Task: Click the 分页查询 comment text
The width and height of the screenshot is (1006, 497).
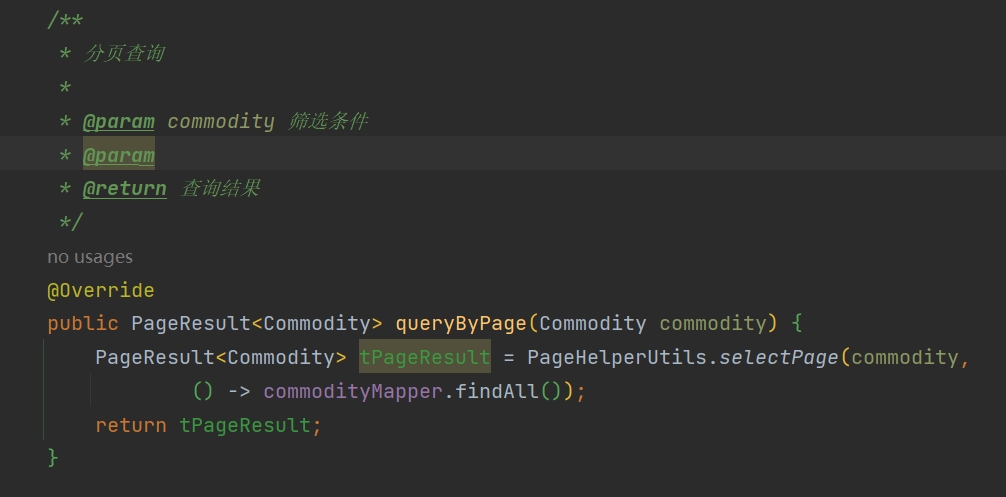Action: tap(124, 53)
